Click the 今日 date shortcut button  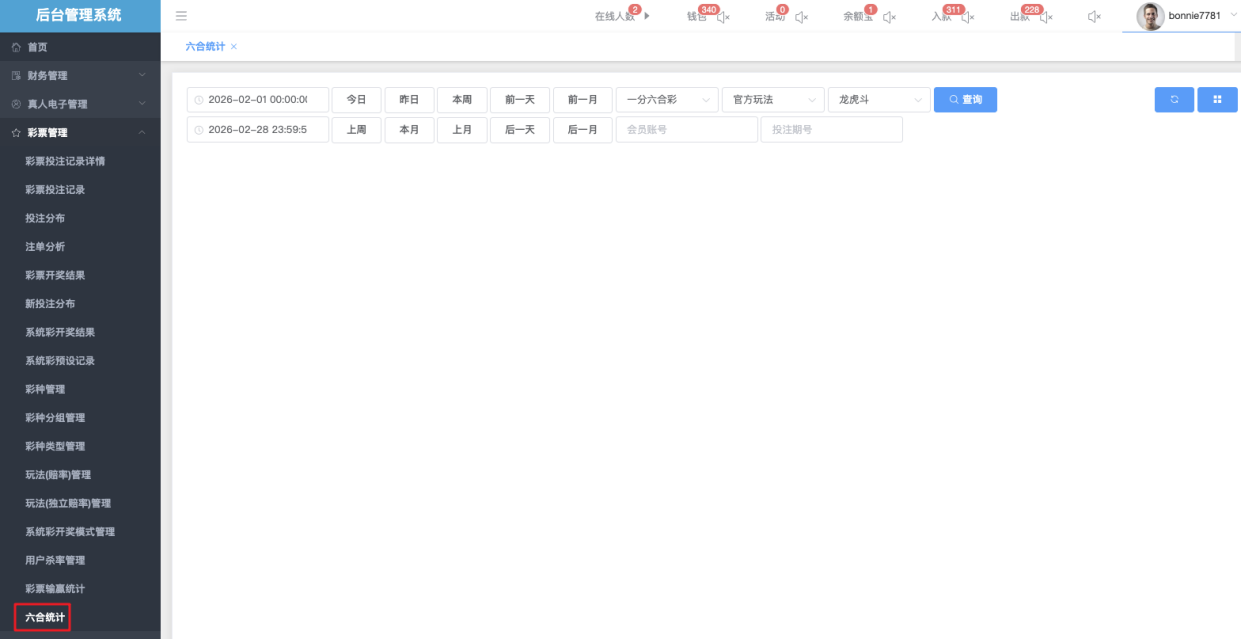tap(356, 100)
